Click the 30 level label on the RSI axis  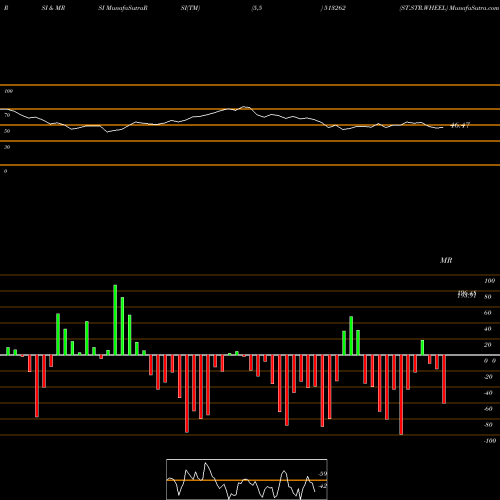click(x=7, y=147)
